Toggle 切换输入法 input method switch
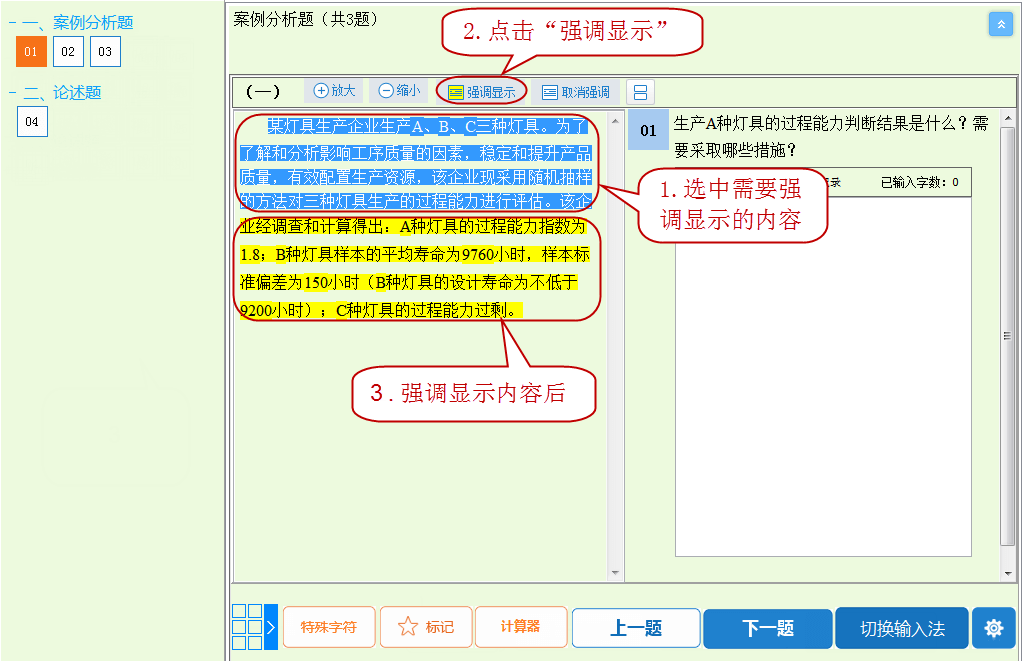1024x661 pixels. (x=906, y=628)
